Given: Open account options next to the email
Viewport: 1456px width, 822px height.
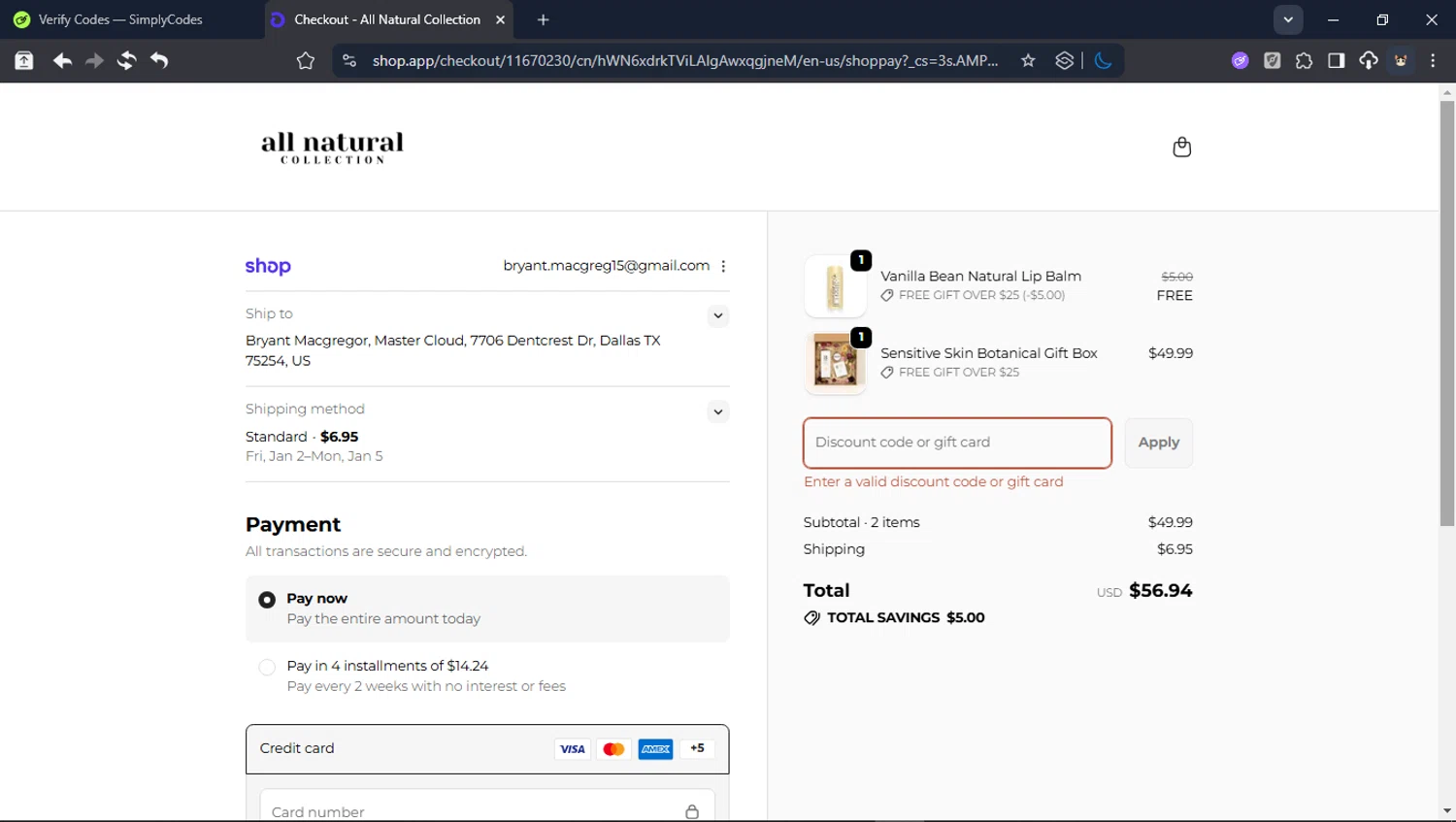Looking at the screenshot, I should (723, 266).
